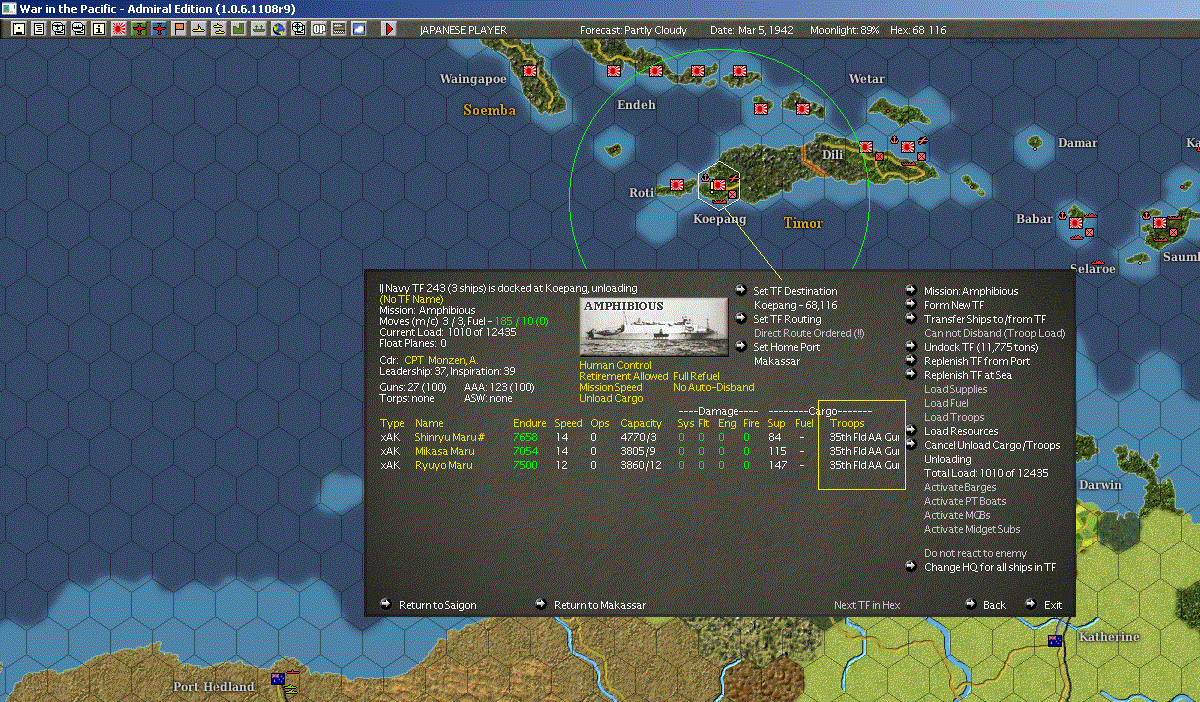1200x702 pixels.
Task: Click the Endure column header
Action: coord(529,423)
